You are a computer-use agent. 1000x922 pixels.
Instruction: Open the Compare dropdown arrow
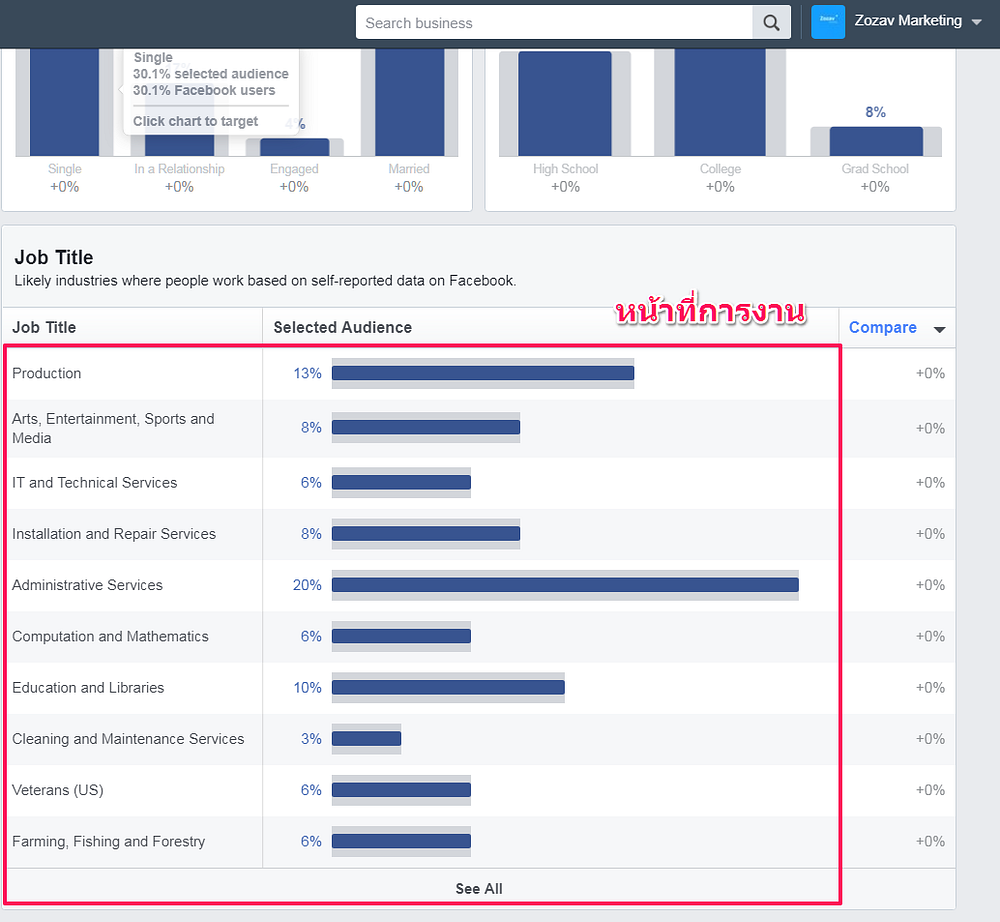(939, 329)
